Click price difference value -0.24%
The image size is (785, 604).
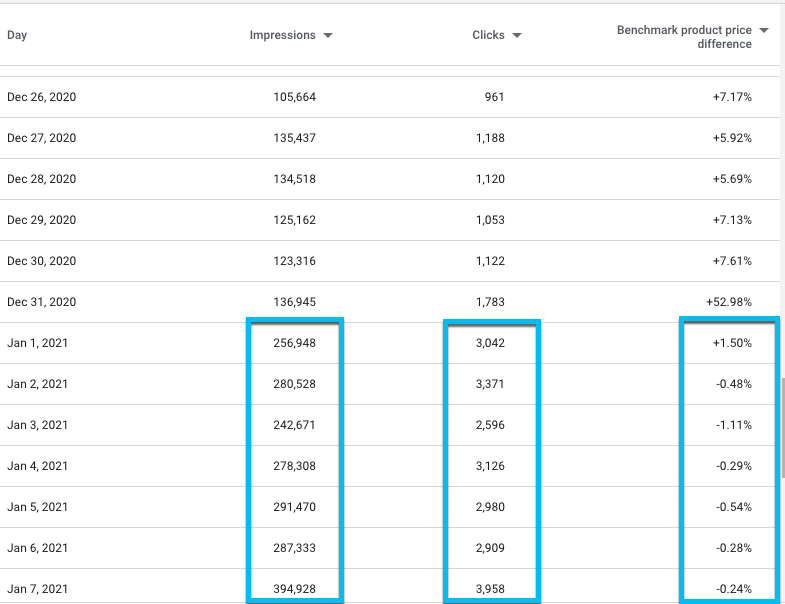734,589
